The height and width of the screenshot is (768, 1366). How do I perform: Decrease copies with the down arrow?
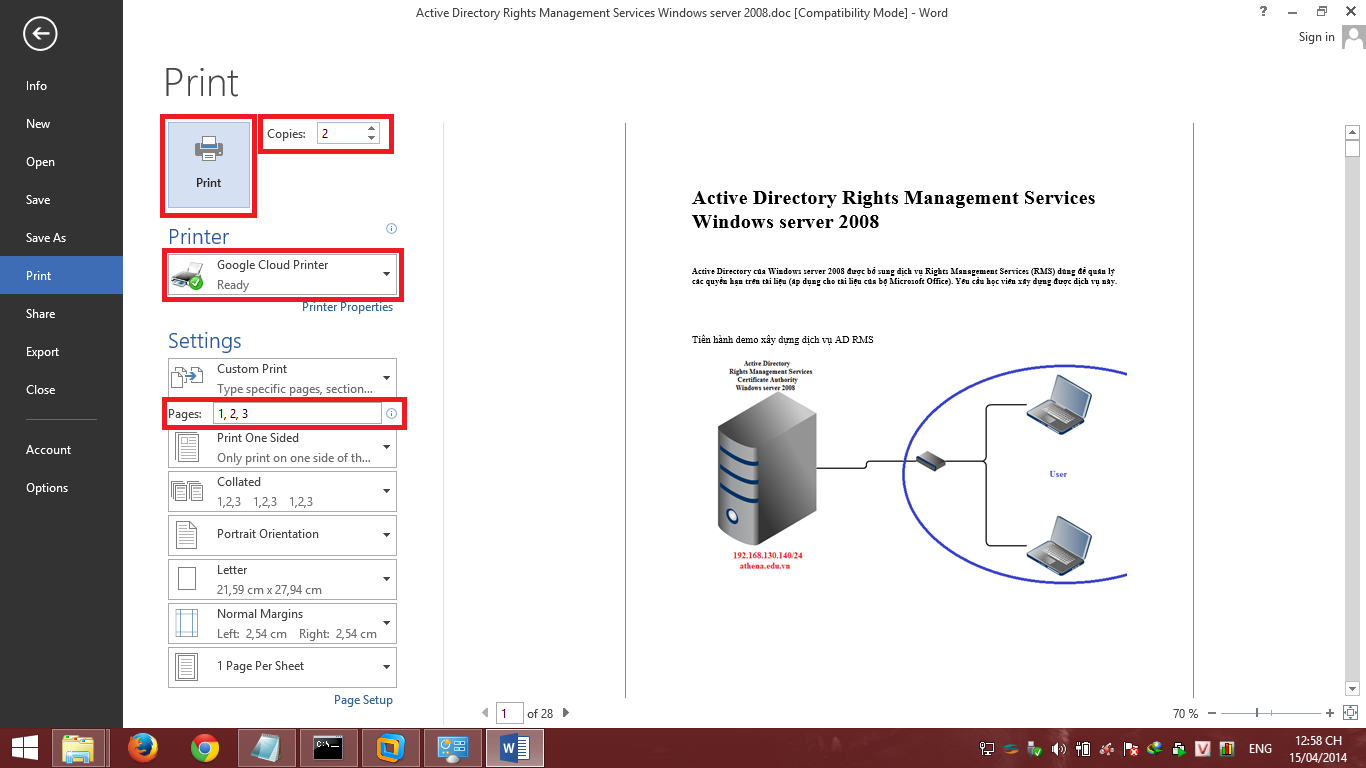point(372,138)
